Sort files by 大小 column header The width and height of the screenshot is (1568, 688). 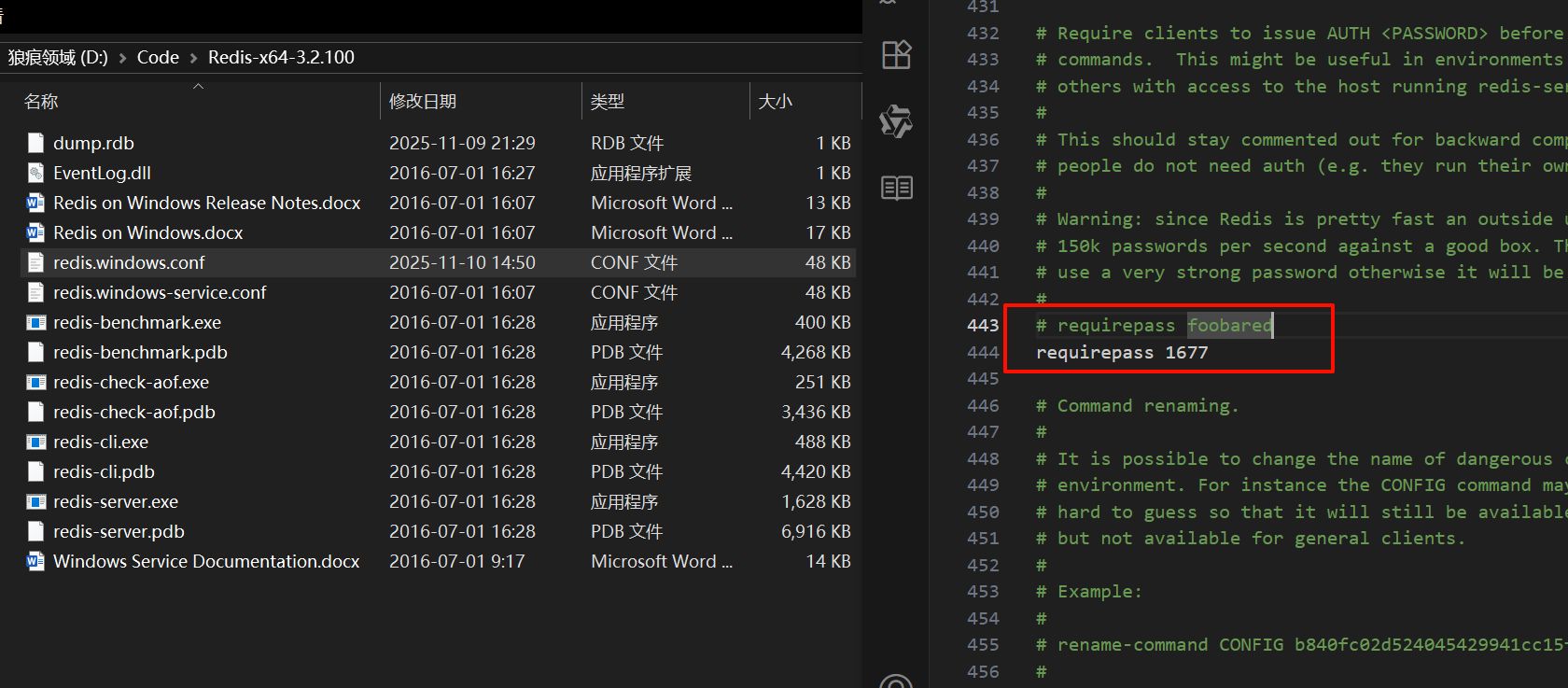[x=775, y=102]
